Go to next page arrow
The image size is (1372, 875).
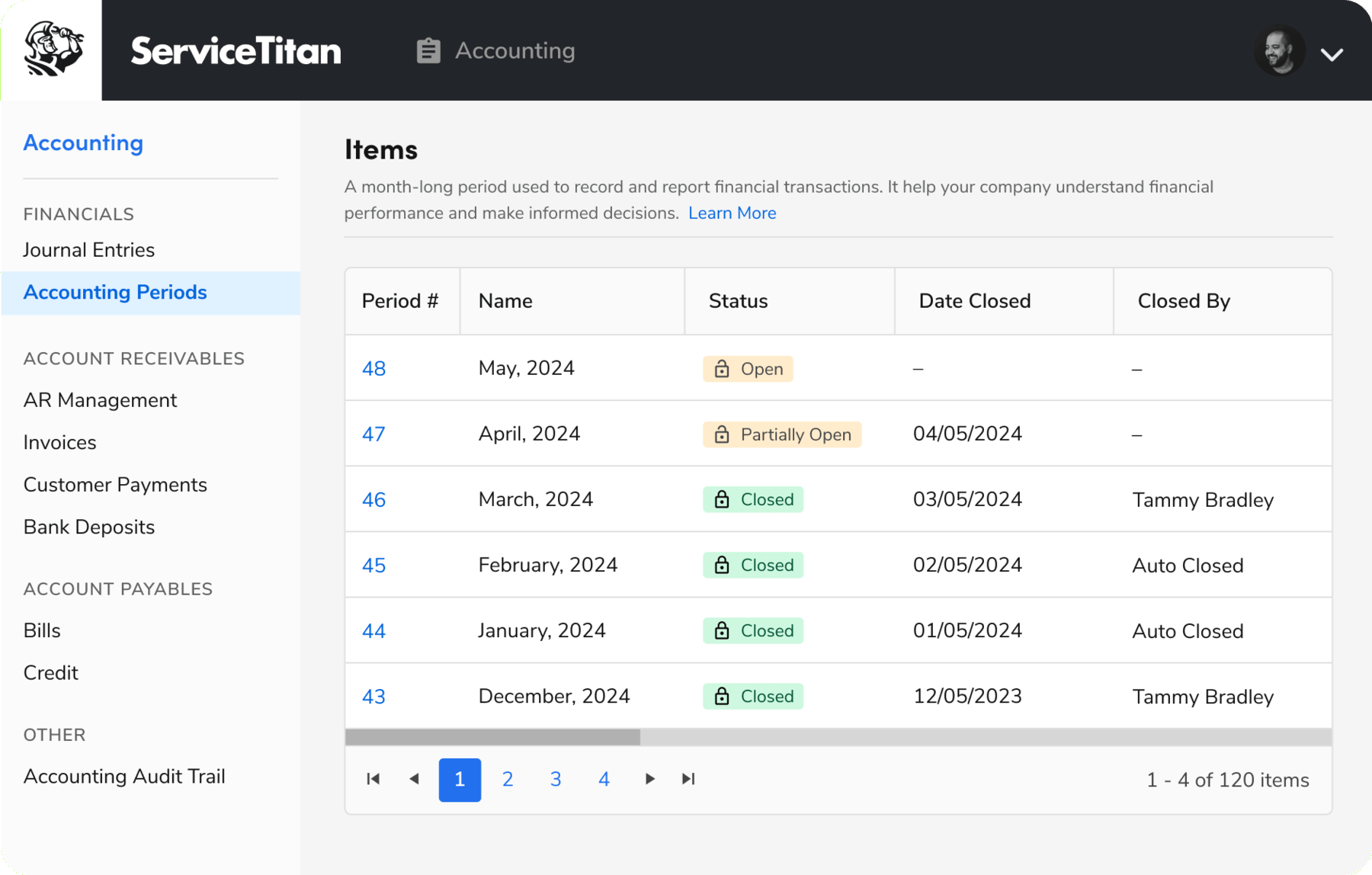[649, 779]
